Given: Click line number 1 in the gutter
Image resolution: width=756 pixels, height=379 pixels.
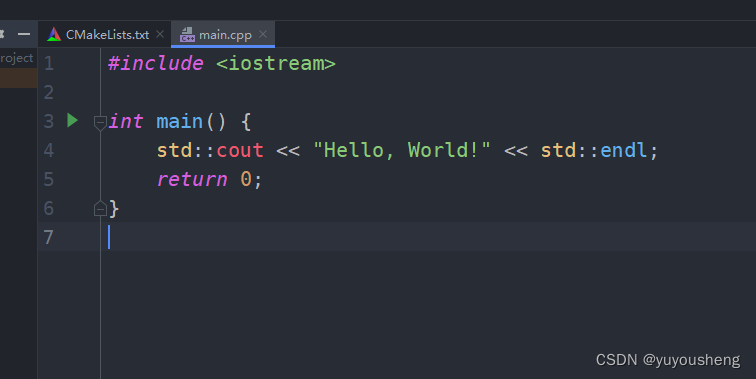Looking at the screenshot, I should [49, 63].
